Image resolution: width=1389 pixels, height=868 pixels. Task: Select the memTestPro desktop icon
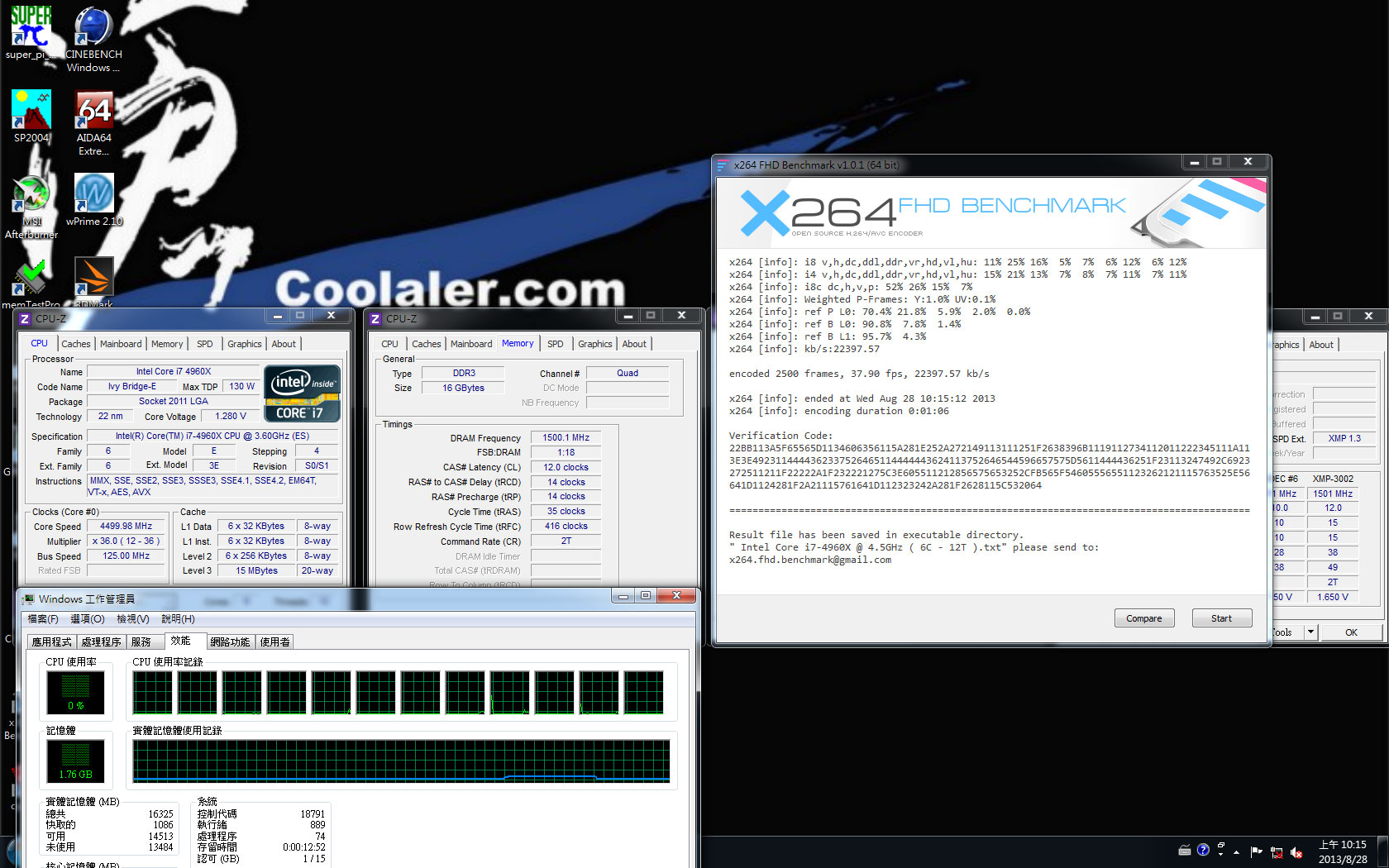31,283
